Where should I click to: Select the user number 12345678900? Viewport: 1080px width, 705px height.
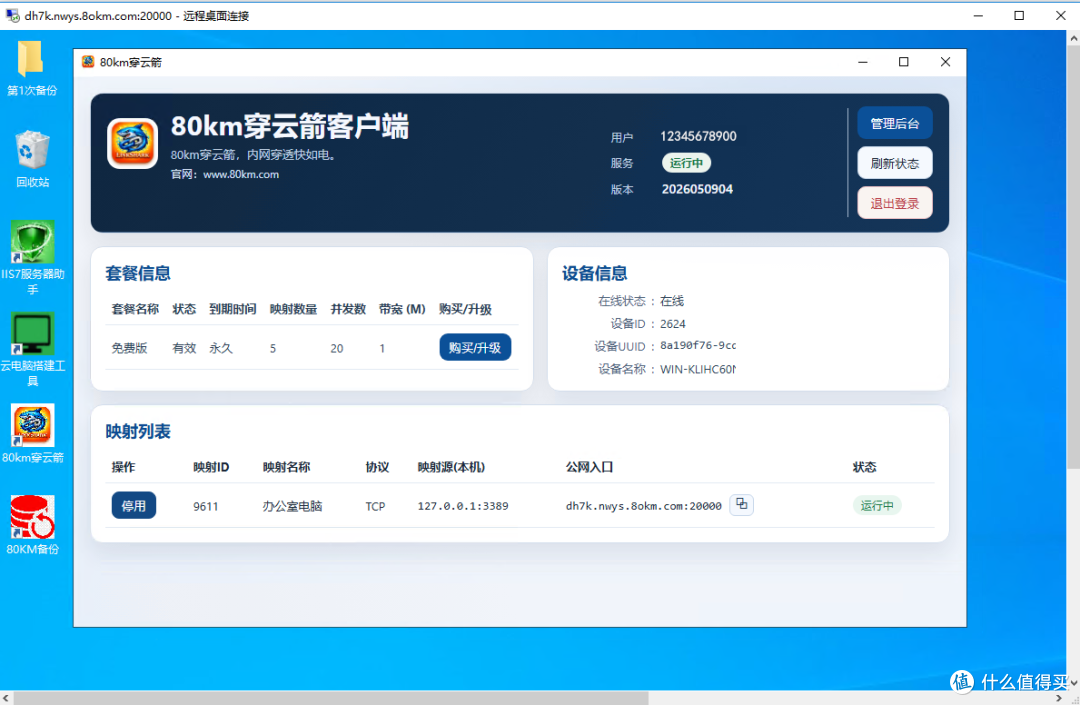(x=698, y=136)
